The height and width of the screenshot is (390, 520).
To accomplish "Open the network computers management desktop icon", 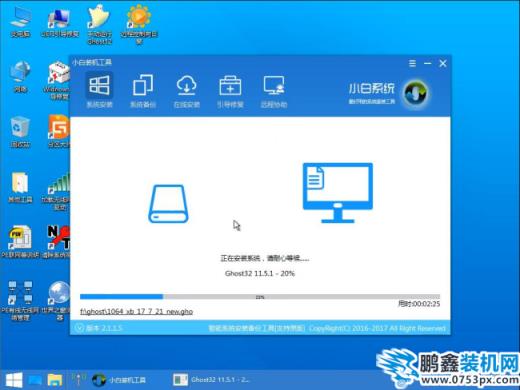I will (20, 301).
